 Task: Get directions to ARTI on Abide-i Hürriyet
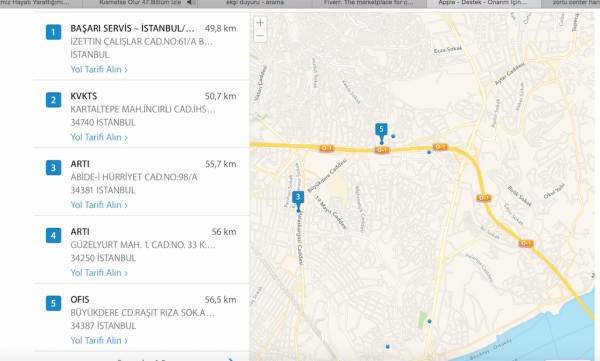(x=99, y=205)
